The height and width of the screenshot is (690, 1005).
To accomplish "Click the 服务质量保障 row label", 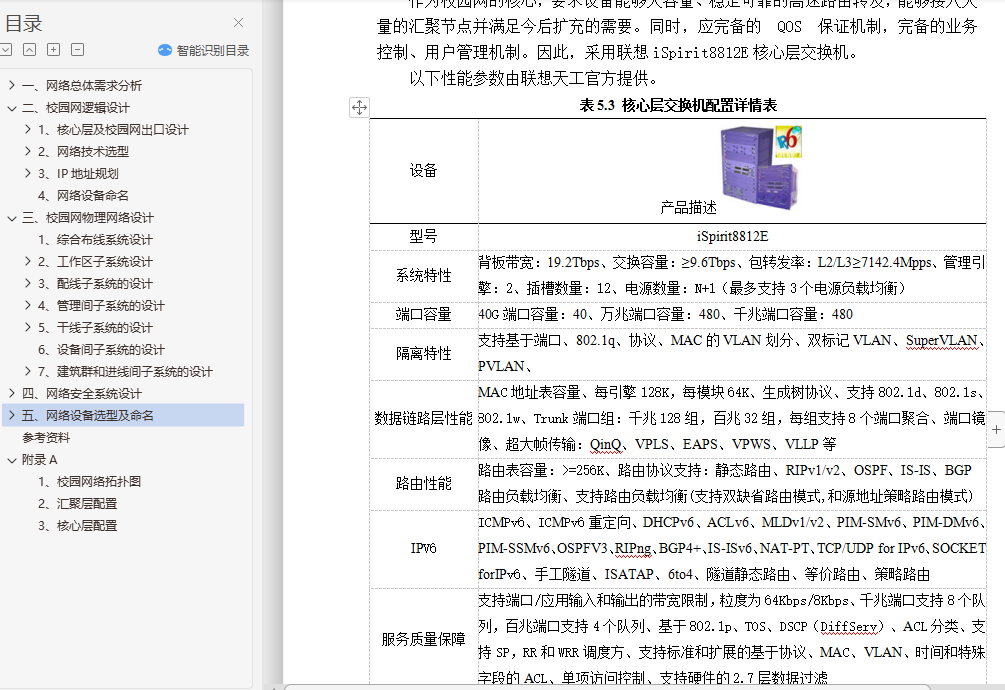I will (x=424, y=639).
